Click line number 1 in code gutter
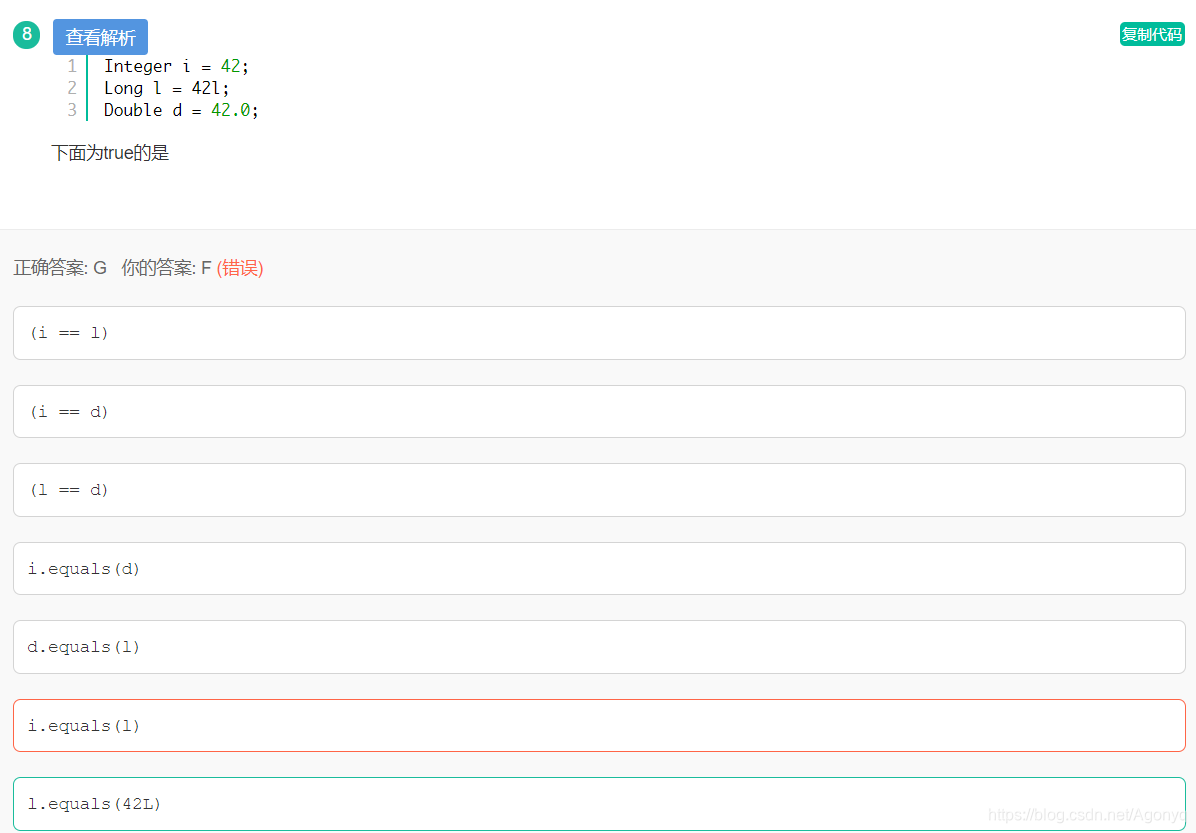The width and height of the screenshot is (1196, 833). (72, 66)
